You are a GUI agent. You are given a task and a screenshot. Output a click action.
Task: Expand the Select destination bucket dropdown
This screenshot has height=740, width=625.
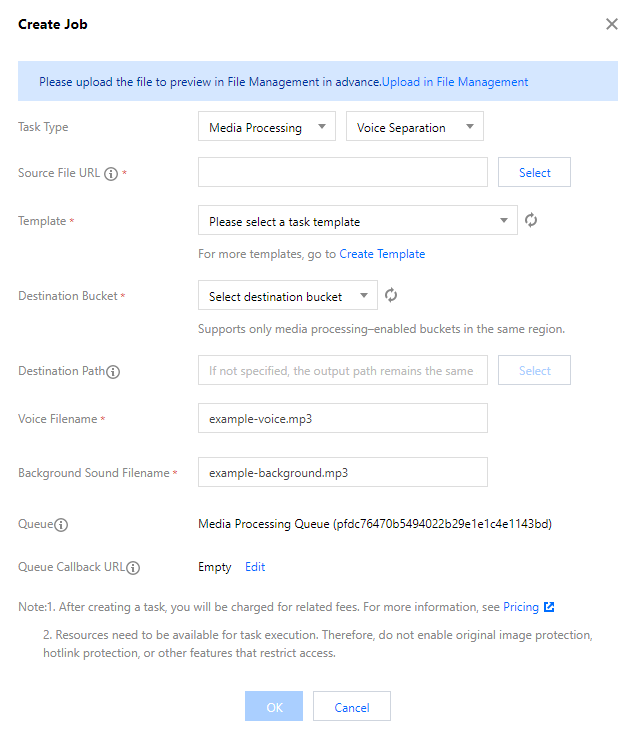pos(287,296)
